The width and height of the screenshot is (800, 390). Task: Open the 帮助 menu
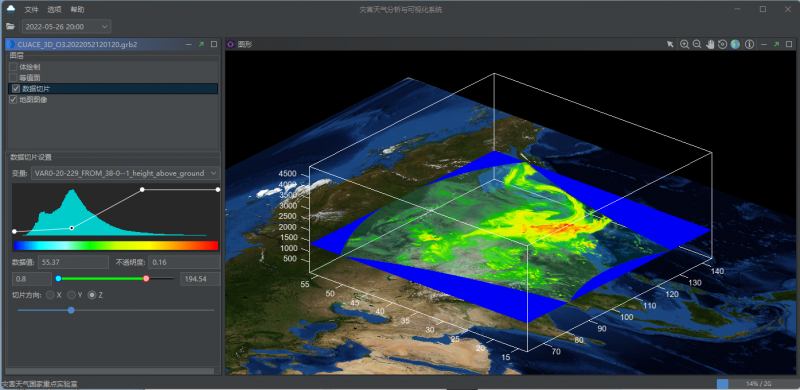78,10
